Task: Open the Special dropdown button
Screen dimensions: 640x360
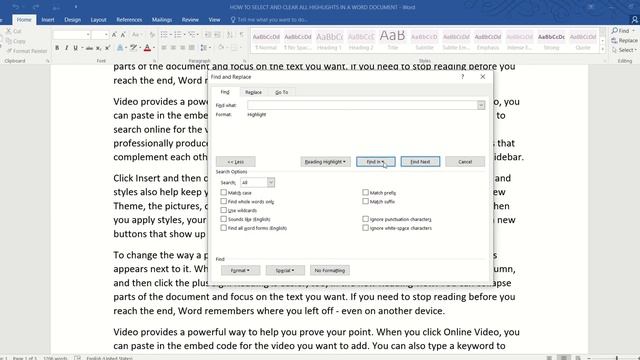Action: pos(284,270)
